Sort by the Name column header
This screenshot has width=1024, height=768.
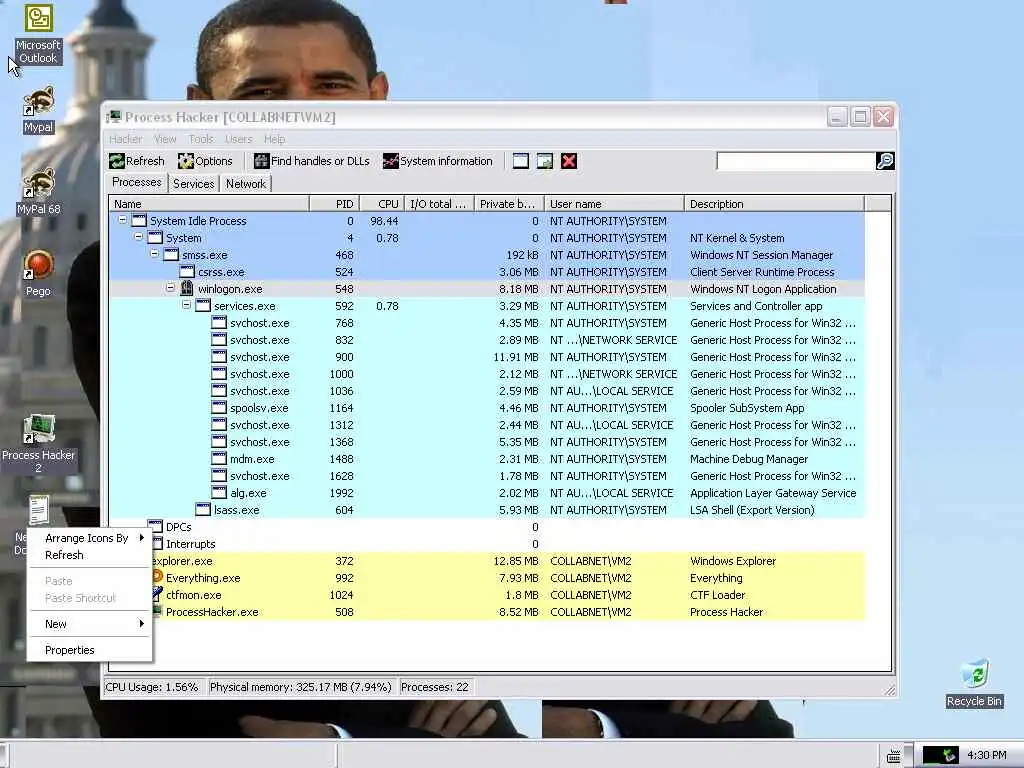(209, 204)
